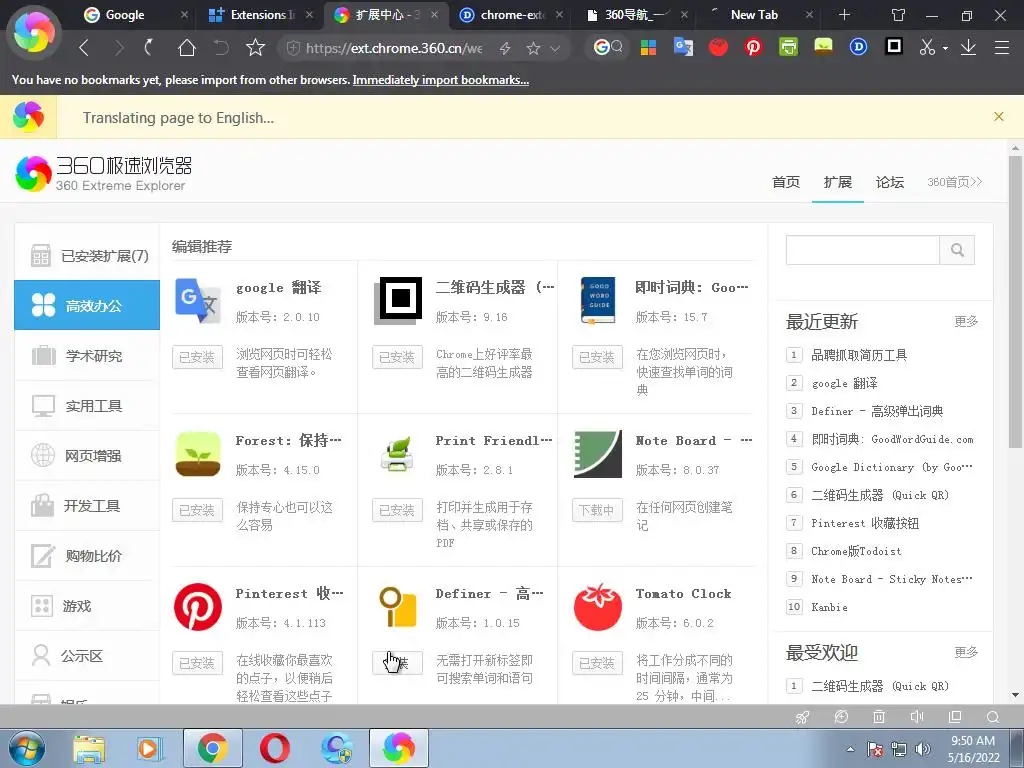
Task: Click the Definer toolbar extension icon
Action: pyautogui.click(x=858, y=47)
